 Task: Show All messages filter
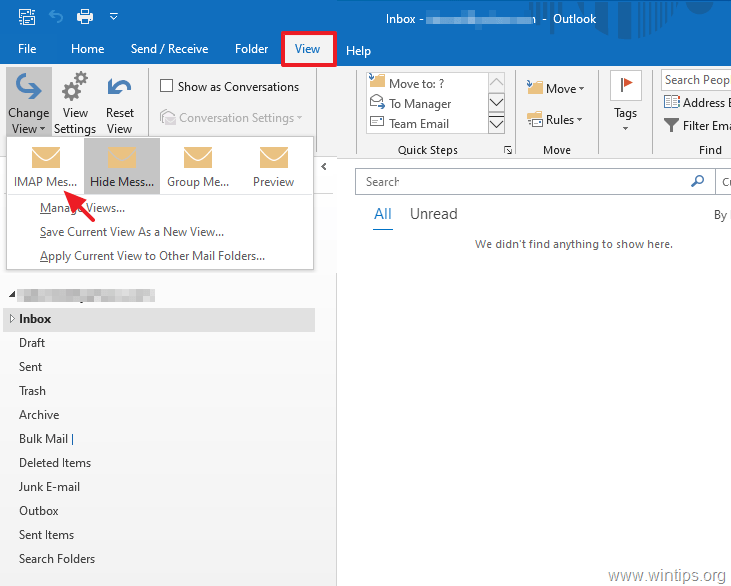[383, 214]
